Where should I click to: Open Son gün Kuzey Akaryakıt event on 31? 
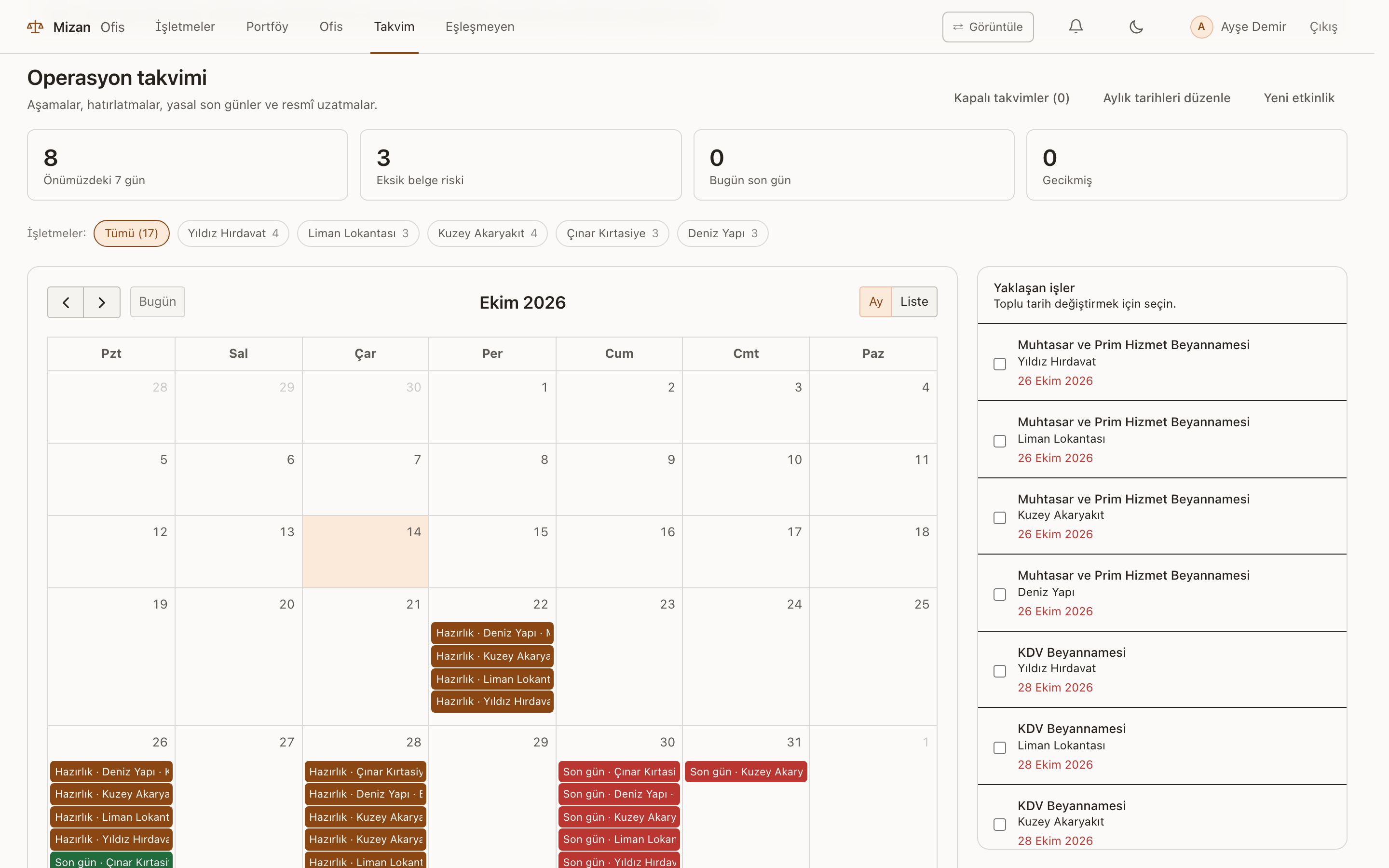point(746,772)
